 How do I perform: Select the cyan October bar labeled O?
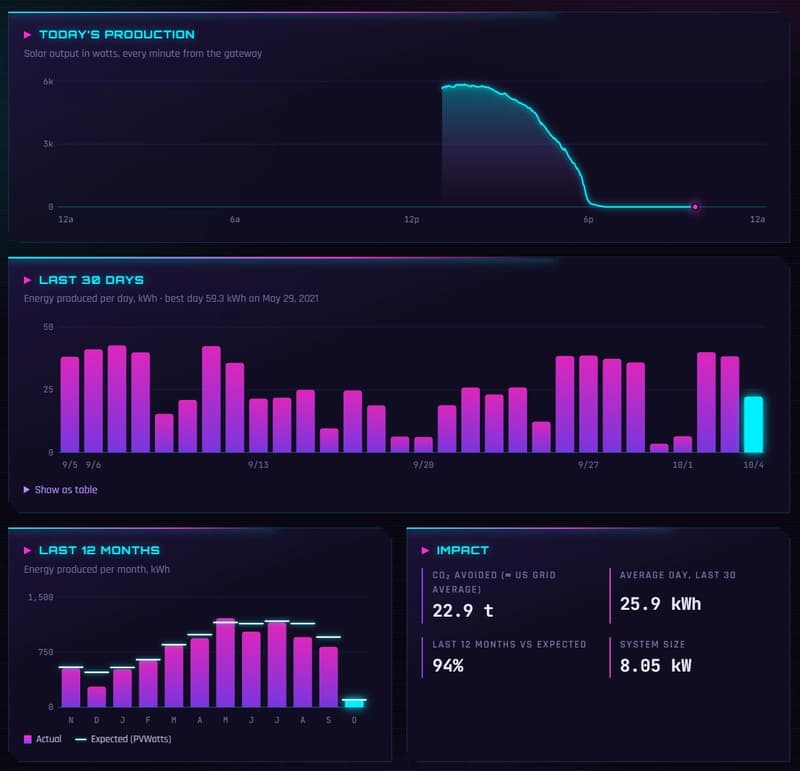pos(354,704)
